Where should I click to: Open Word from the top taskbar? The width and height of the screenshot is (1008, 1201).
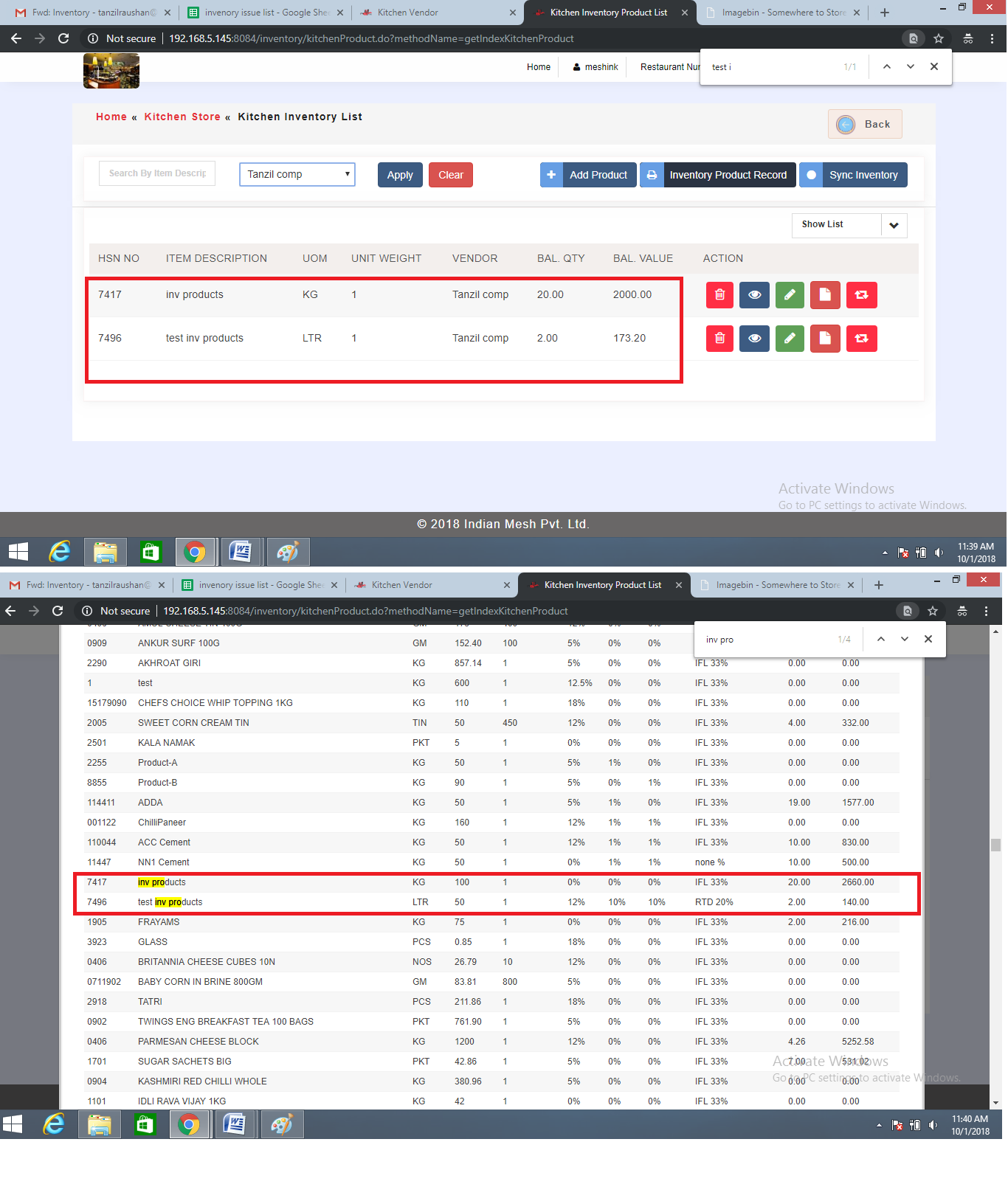coord(240,552)
